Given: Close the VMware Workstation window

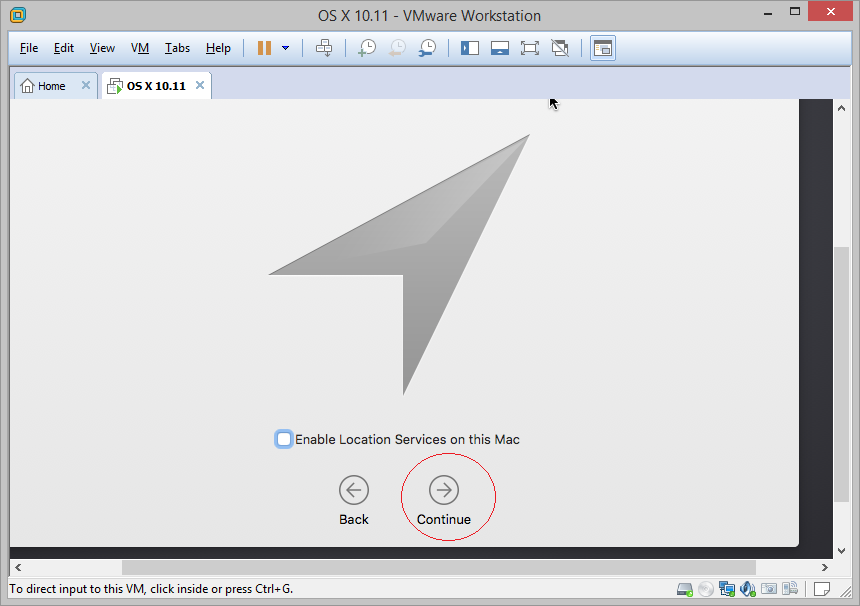Looking at the screenshot, I should click(x=830, y=12).
